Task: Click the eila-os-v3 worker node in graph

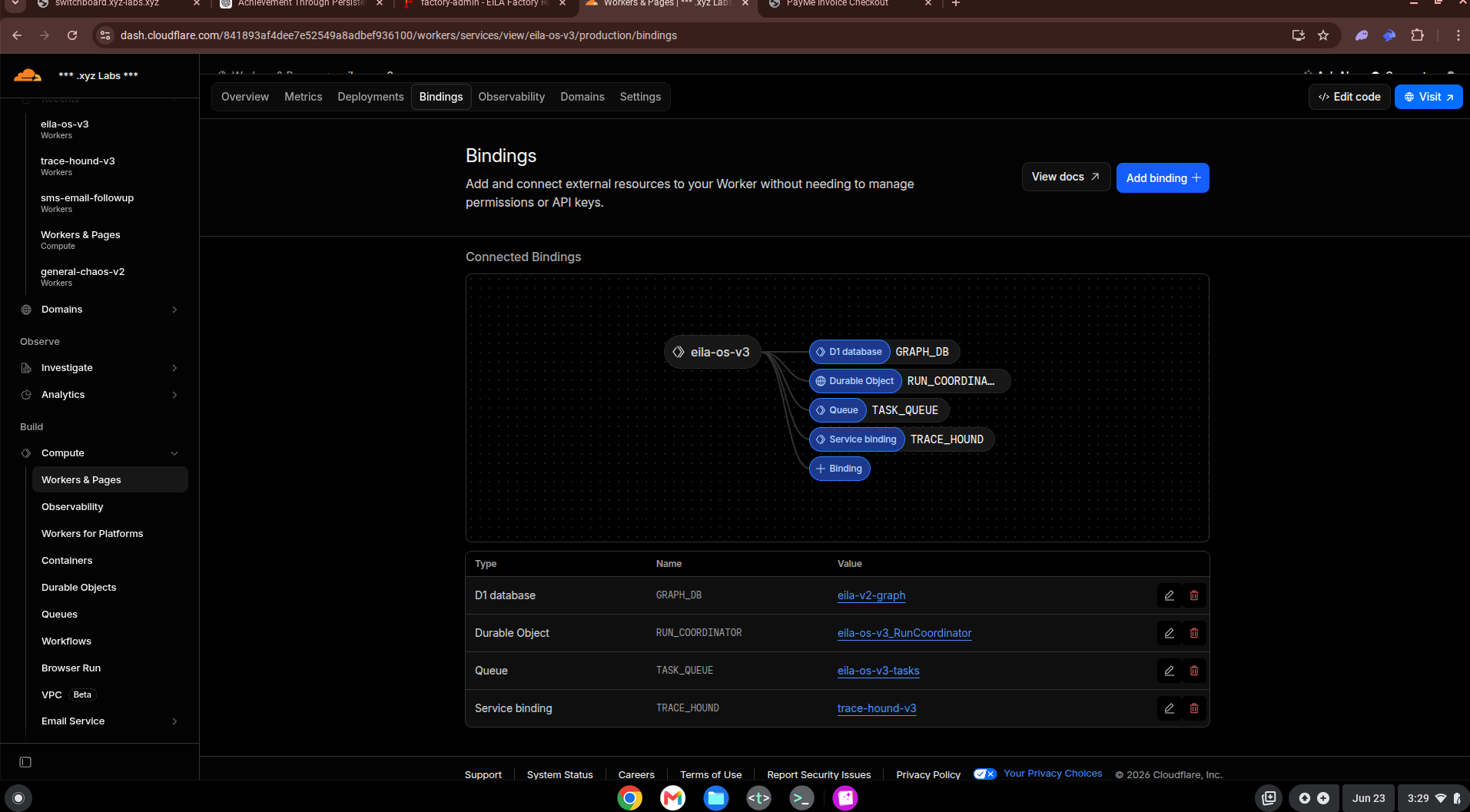Action: tap(712, 352)
